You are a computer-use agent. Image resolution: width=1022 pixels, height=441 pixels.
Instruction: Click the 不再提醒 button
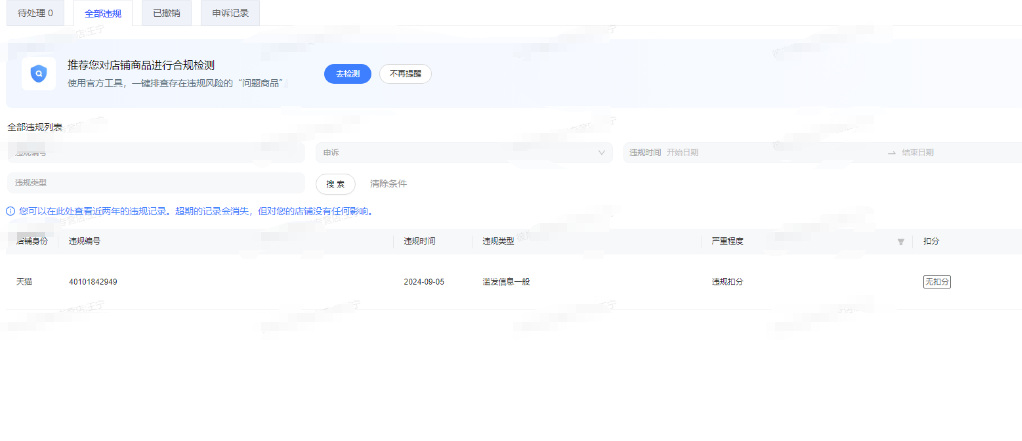405,74
